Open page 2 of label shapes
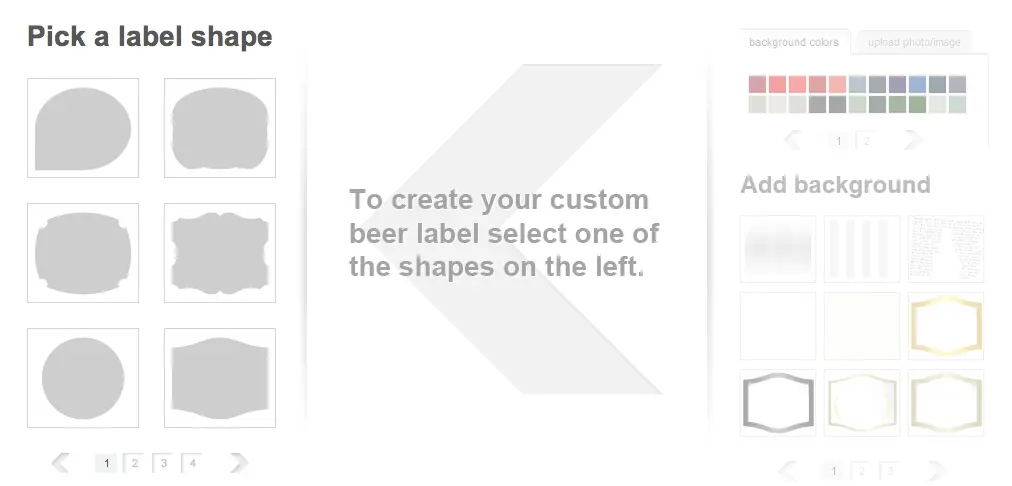This screenshot has width=1012, height=486. [x=134, y=463]
